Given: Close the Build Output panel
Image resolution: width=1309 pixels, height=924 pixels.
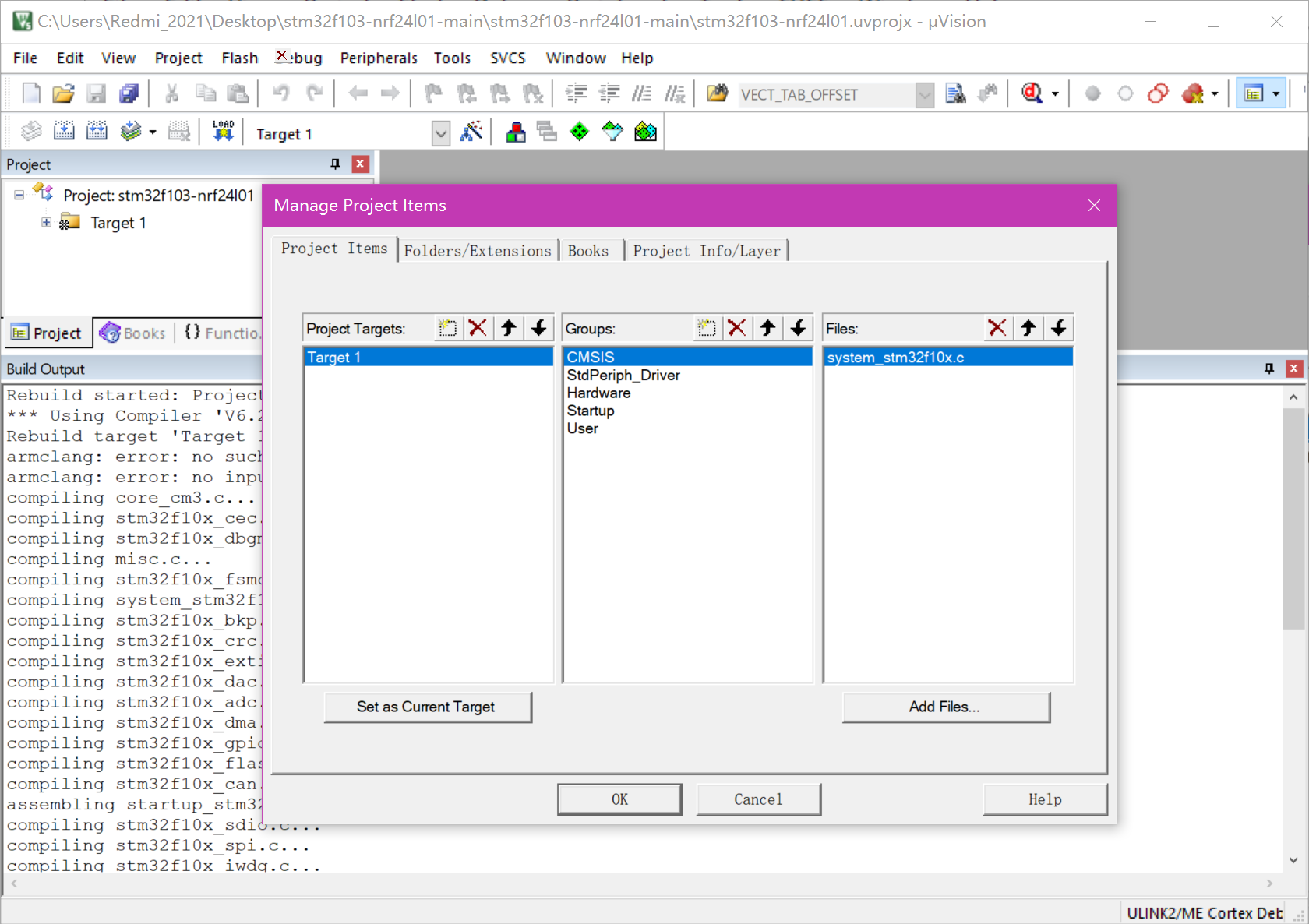Looking at the screenshot, I should 1294,369.
